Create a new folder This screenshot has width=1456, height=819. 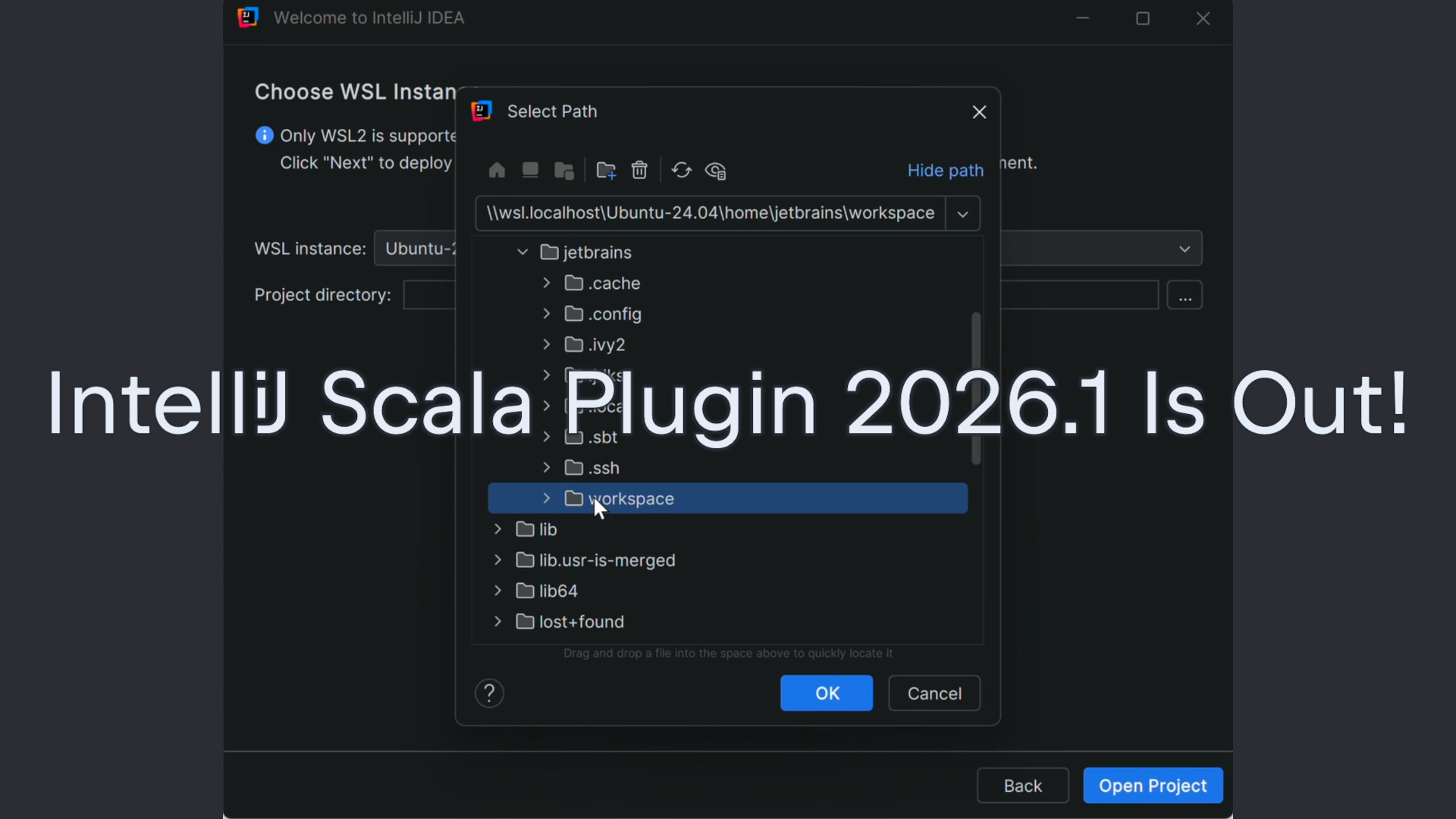(606, 170)
